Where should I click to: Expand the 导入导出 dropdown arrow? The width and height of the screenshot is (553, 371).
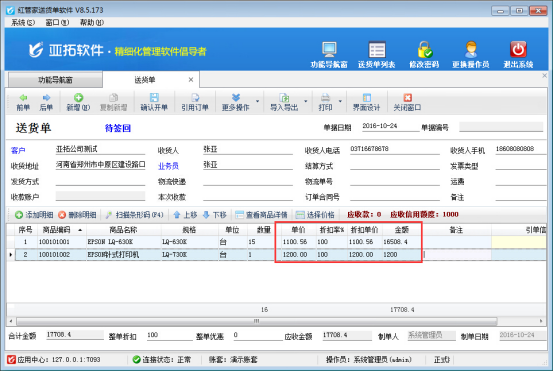tap(306, 101)
